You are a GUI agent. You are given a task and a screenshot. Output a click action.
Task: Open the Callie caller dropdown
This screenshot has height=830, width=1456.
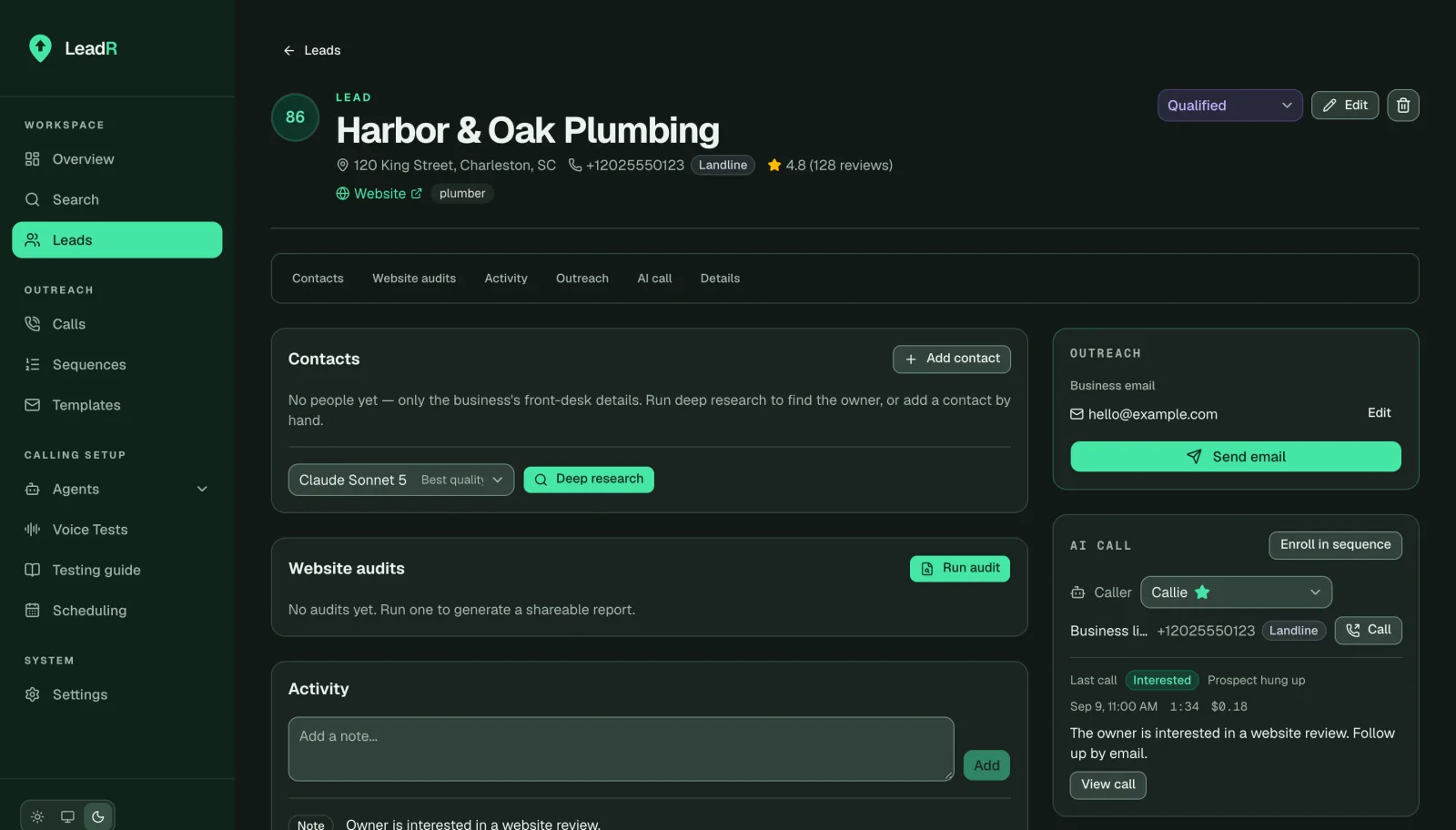tap(1236, 592)
